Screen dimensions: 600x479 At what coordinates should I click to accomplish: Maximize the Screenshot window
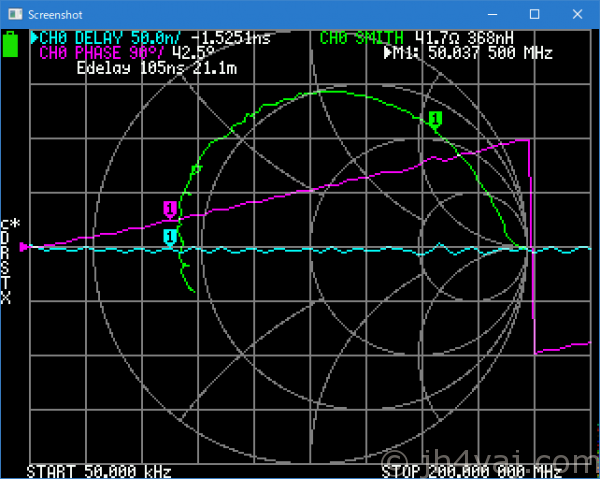click(534, 14)
